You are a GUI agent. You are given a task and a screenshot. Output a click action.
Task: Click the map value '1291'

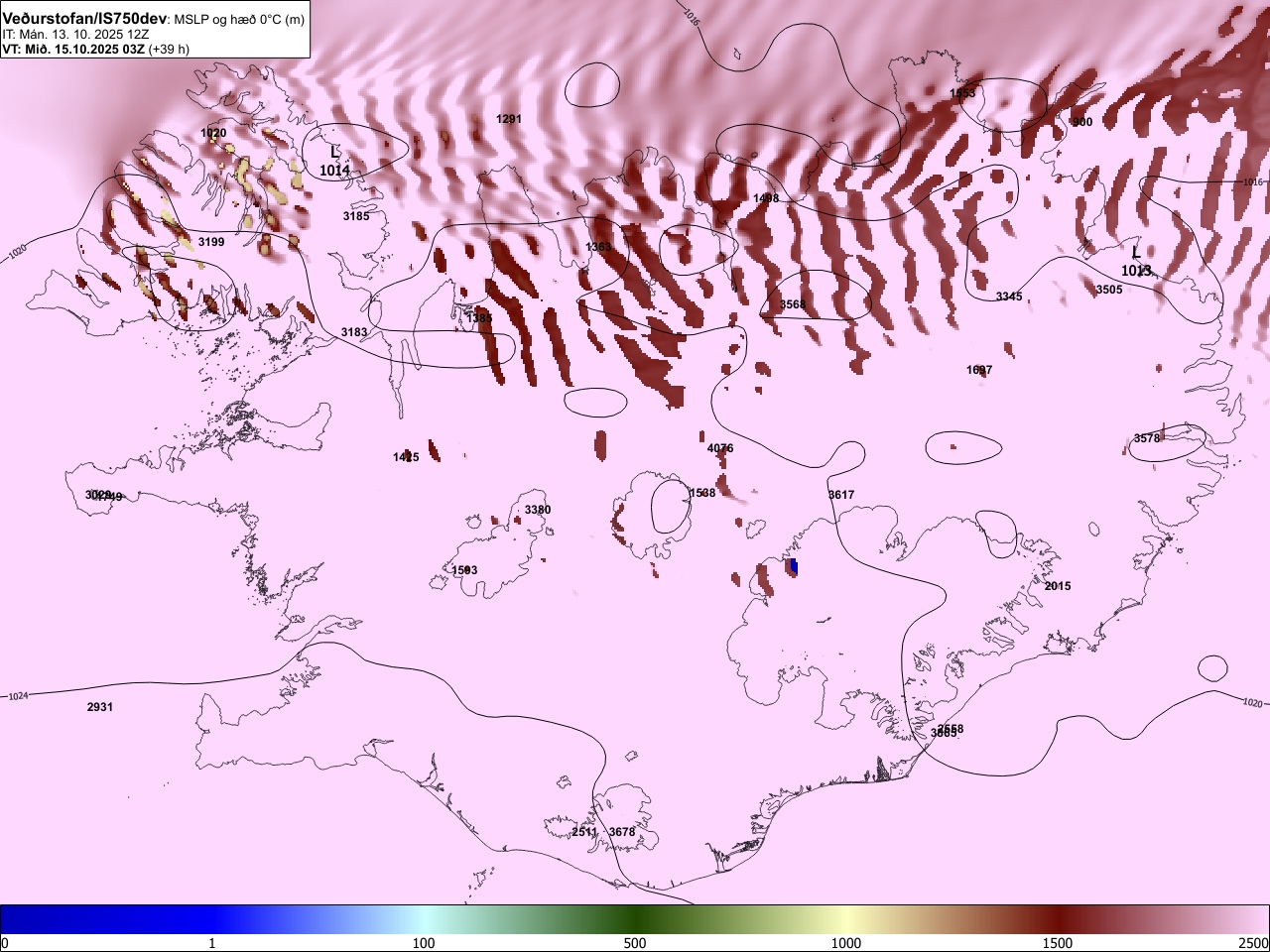pos(509,119)
